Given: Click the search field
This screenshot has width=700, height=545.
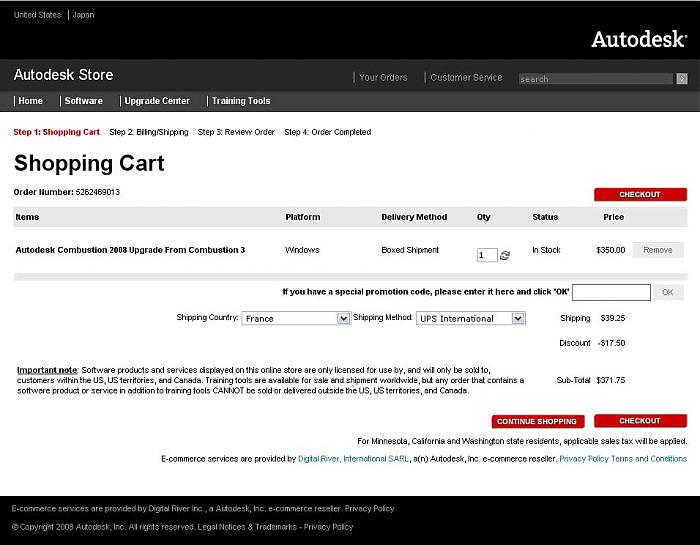Looking at the screenshot, I should (x=596, y=79).
